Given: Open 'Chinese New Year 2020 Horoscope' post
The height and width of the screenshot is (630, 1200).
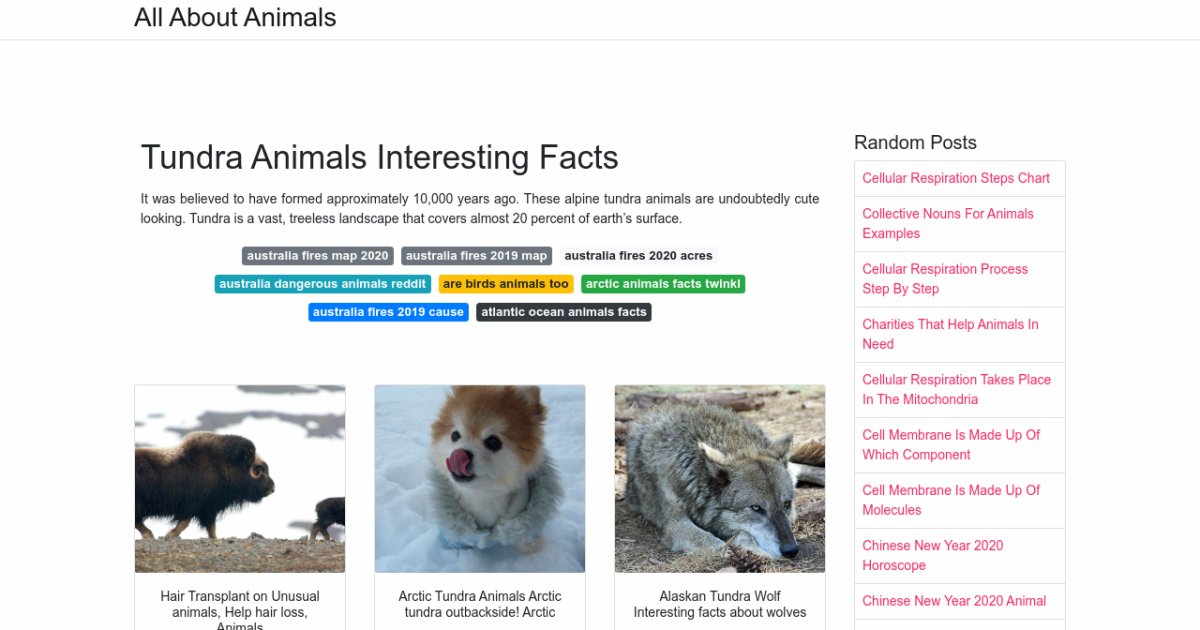Looking at the screenshot, I should point(932,555).
